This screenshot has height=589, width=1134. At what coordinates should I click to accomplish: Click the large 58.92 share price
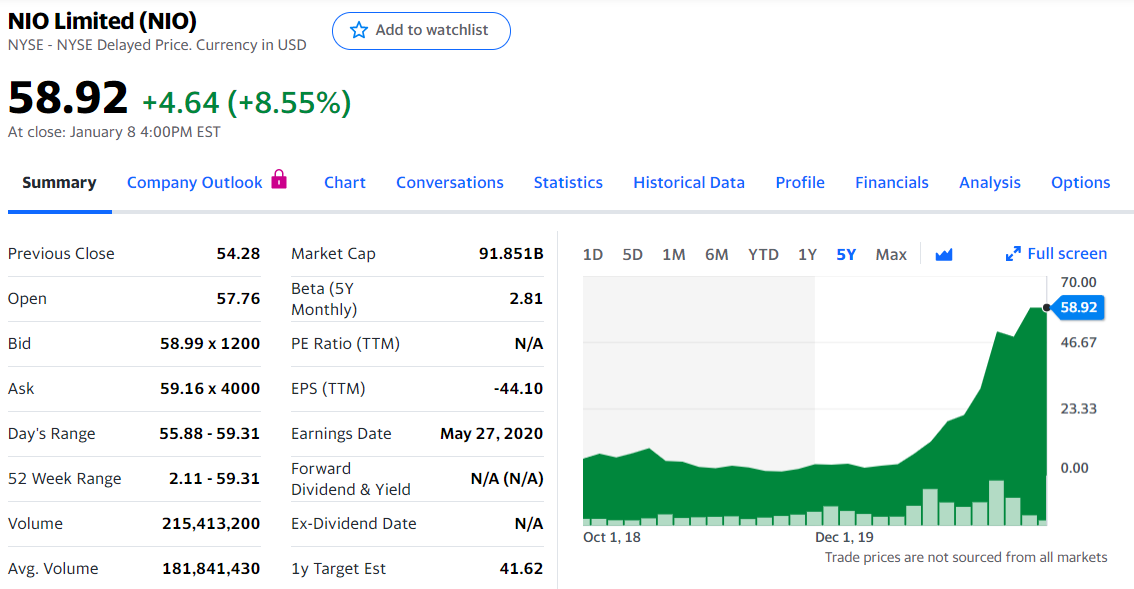(68, 98)
